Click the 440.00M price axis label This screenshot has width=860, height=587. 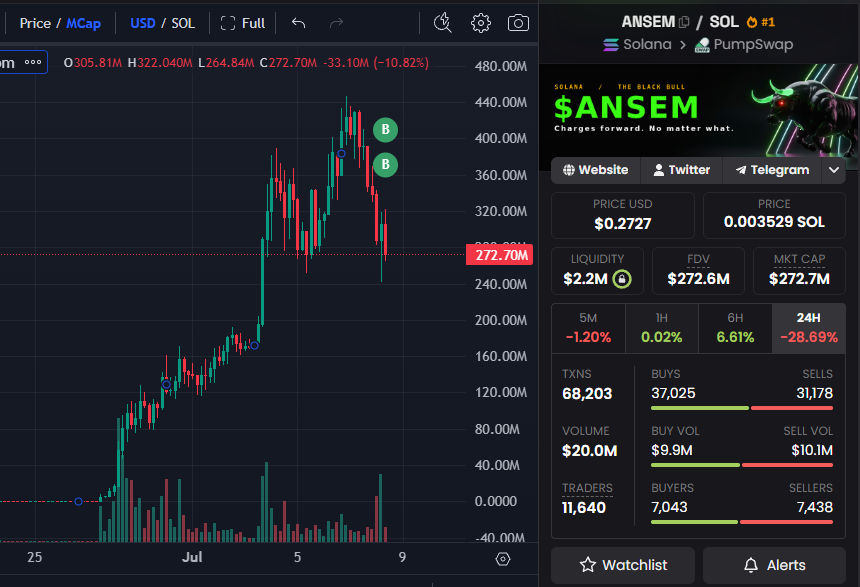click(x=501, y=103)
